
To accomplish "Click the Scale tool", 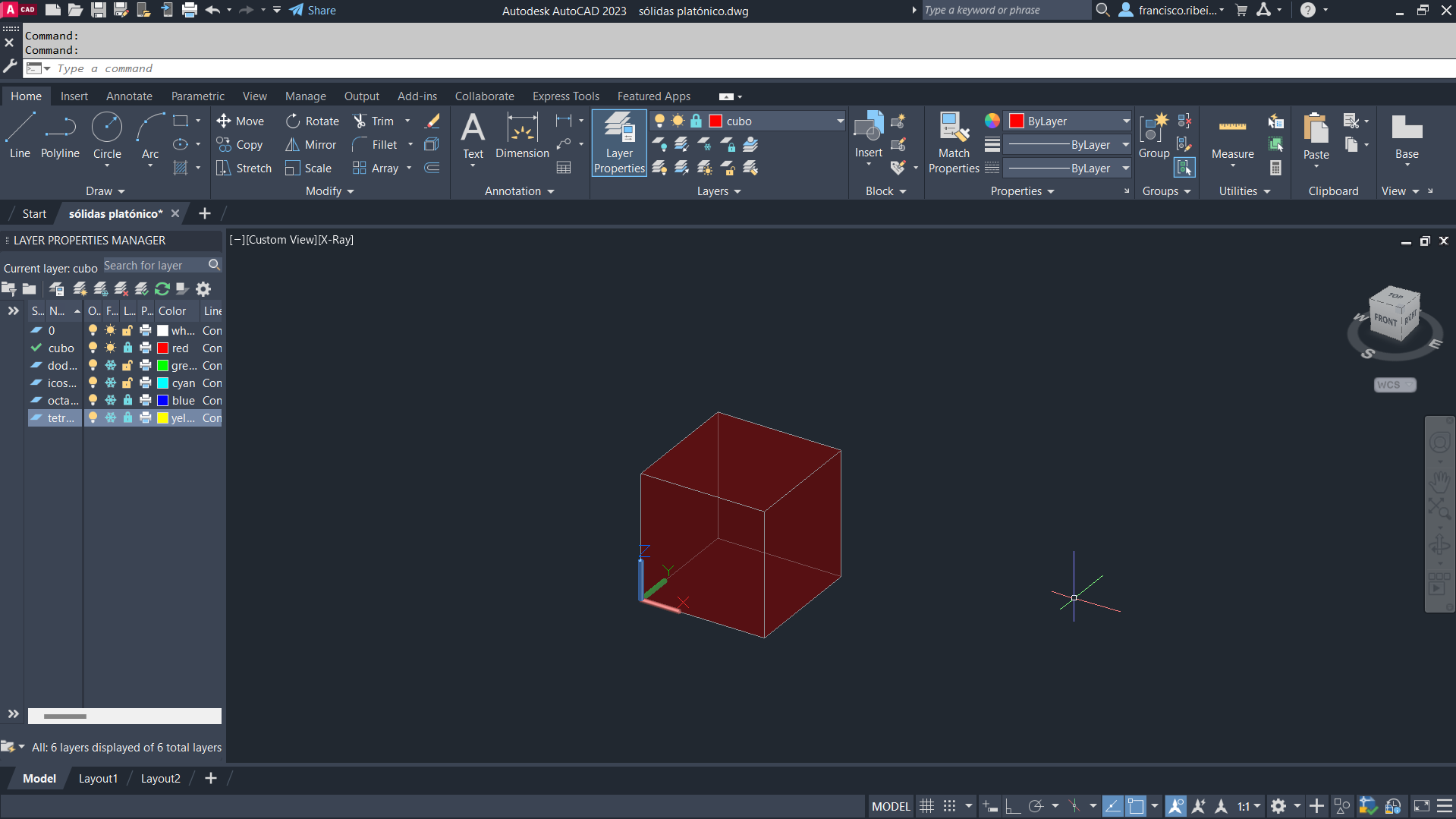I will [x=308, y=169].
